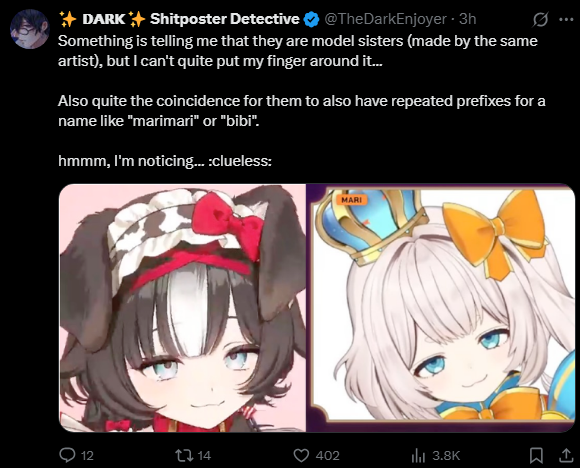The image size is (580, 468).
Task: Click the repost count 14
Action: (x=204, y=455)
